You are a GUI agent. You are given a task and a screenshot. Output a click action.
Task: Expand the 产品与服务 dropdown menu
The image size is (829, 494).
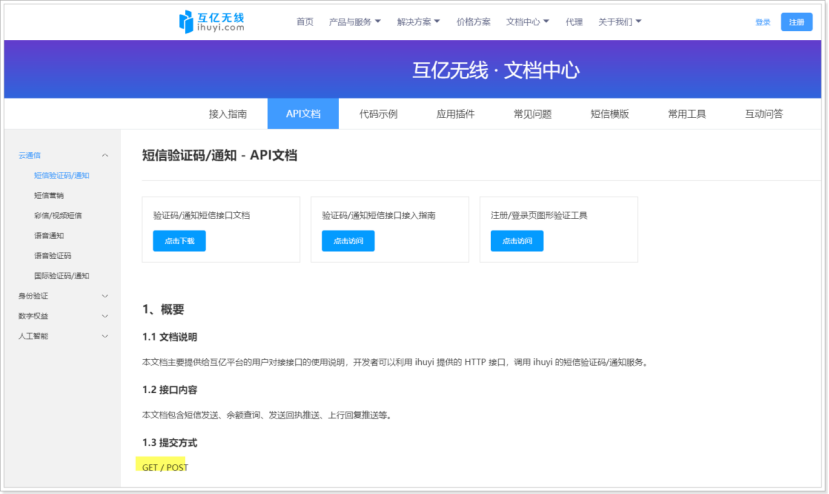coord(354,22)
